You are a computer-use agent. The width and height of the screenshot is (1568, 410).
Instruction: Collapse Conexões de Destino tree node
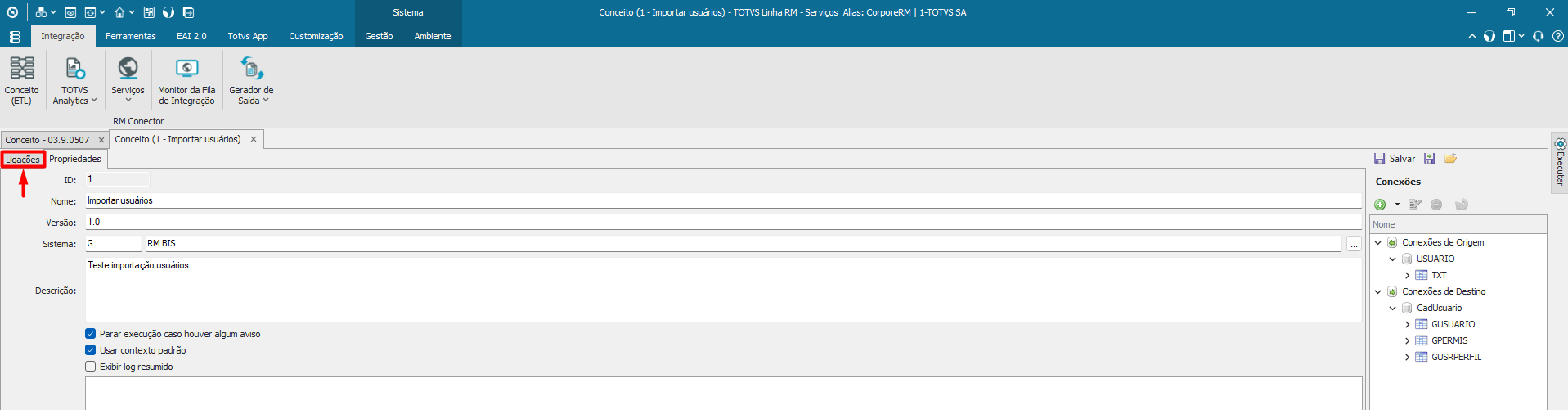[x=1378, y=292]
